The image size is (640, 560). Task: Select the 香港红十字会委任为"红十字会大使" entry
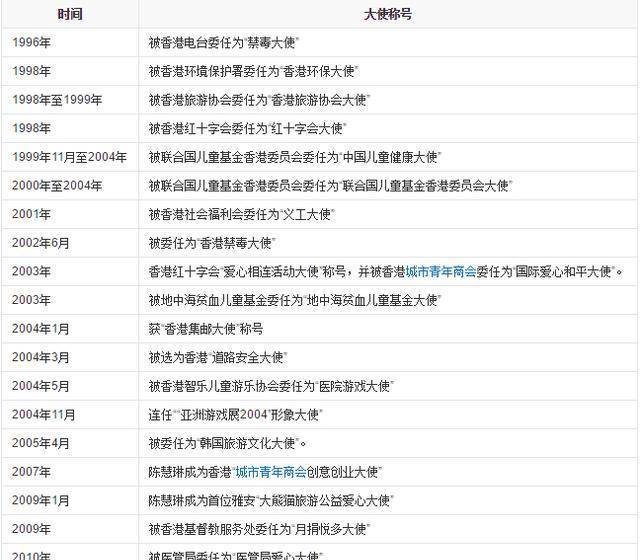click(x=247, y=128)
